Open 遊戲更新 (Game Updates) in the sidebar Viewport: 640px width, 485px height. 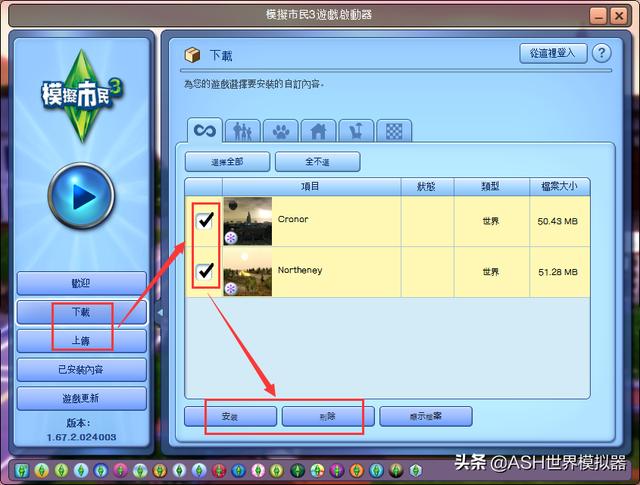tap(81, 398)
